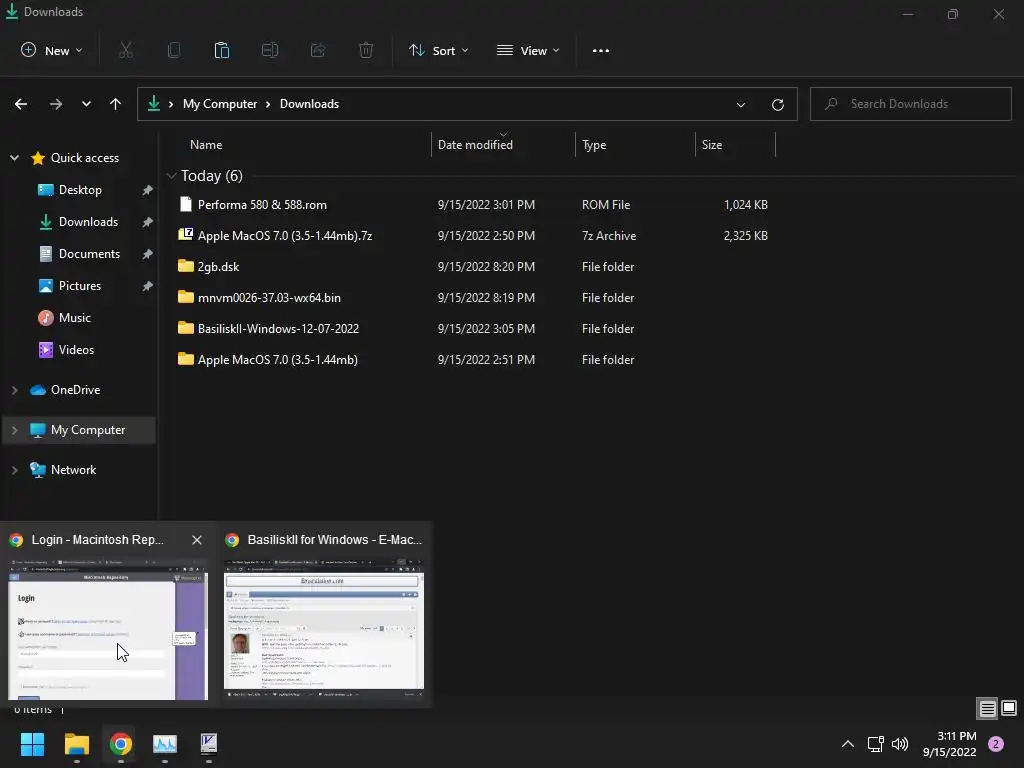Viewport: 1024px width, 768px height.
Task: Select the mnvm0026-37.03-wx64.bin folder
Action: point(269,297)
